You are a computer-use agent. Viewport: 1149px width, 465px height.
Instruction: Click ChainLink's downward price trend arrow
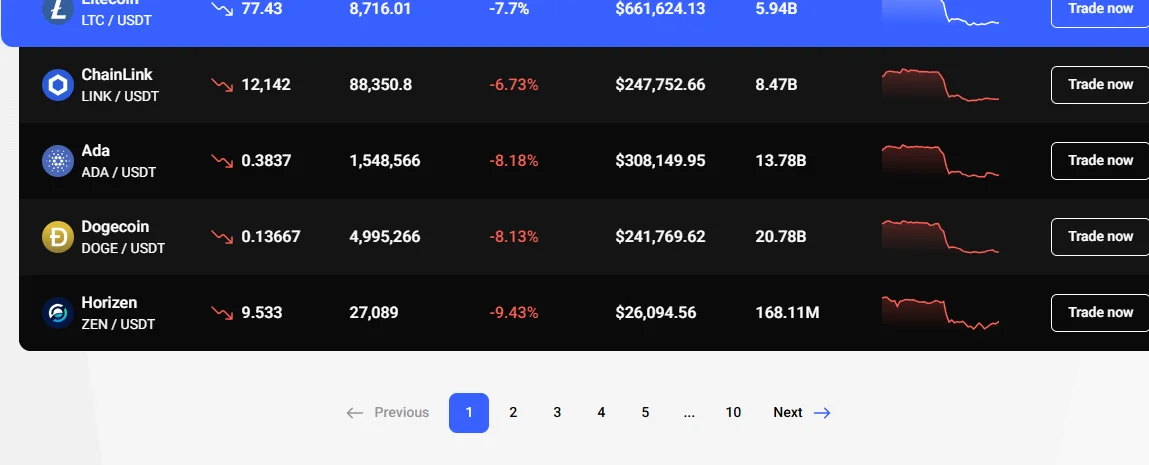point(221,85)
